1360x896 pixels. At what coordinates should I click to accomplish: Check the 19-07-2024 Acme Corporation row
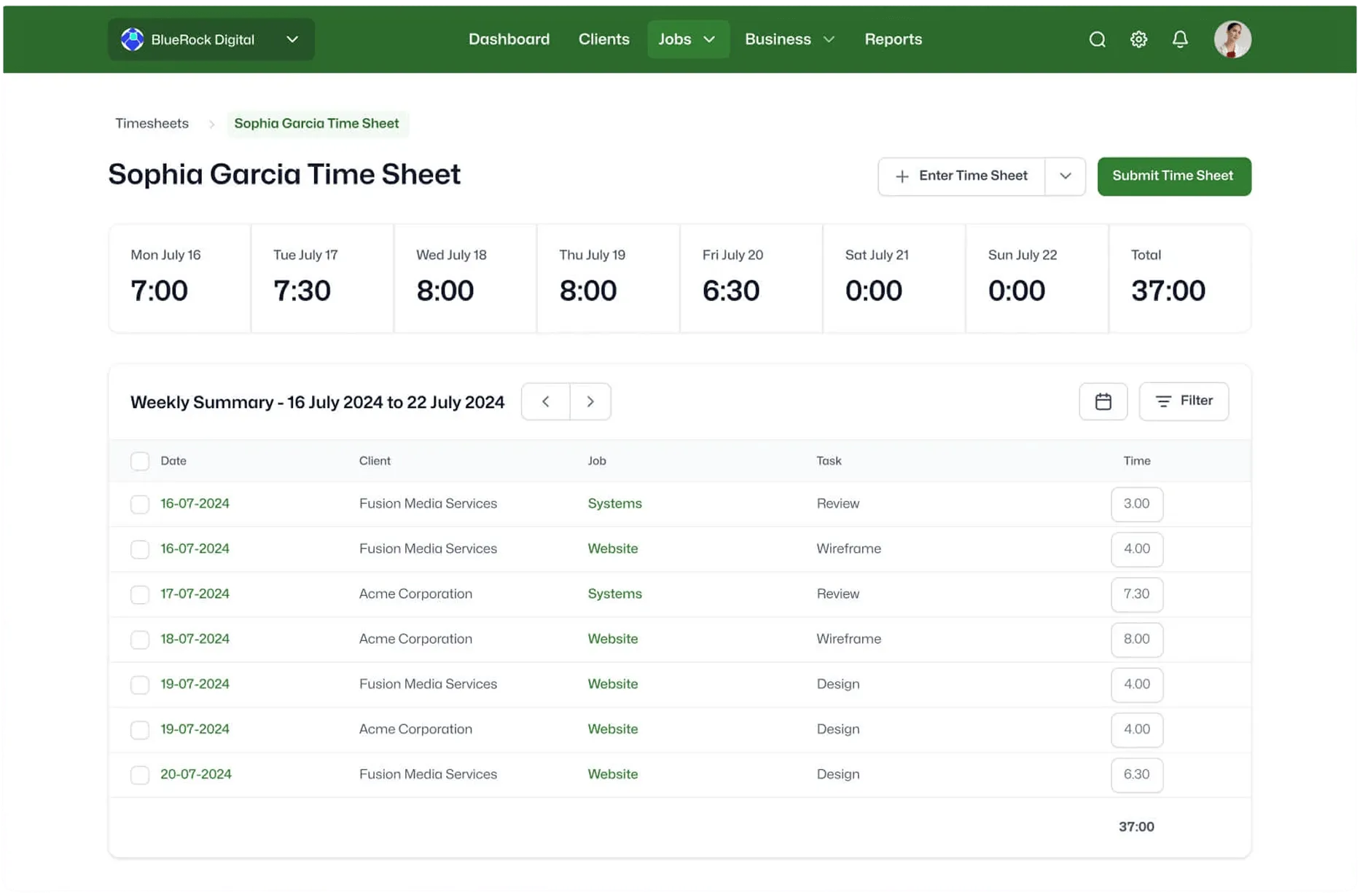[140, 730]
